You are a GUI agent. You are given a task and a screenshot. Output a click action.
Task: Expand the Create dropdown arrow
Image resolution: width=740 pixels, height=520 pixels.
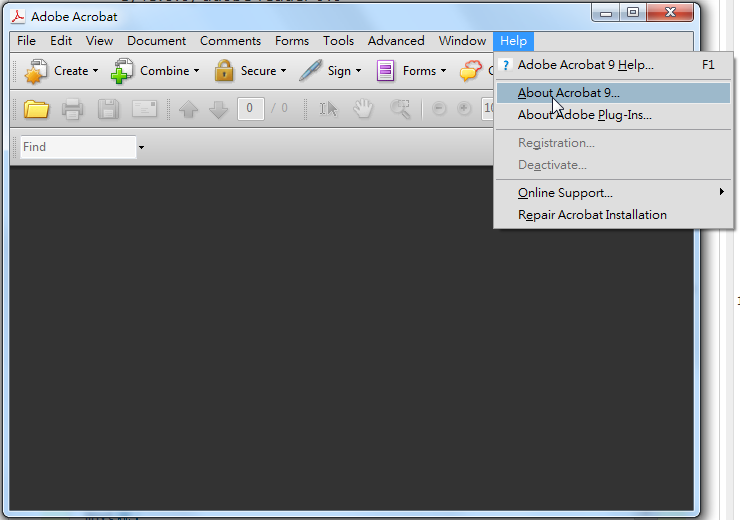[95, 71]
